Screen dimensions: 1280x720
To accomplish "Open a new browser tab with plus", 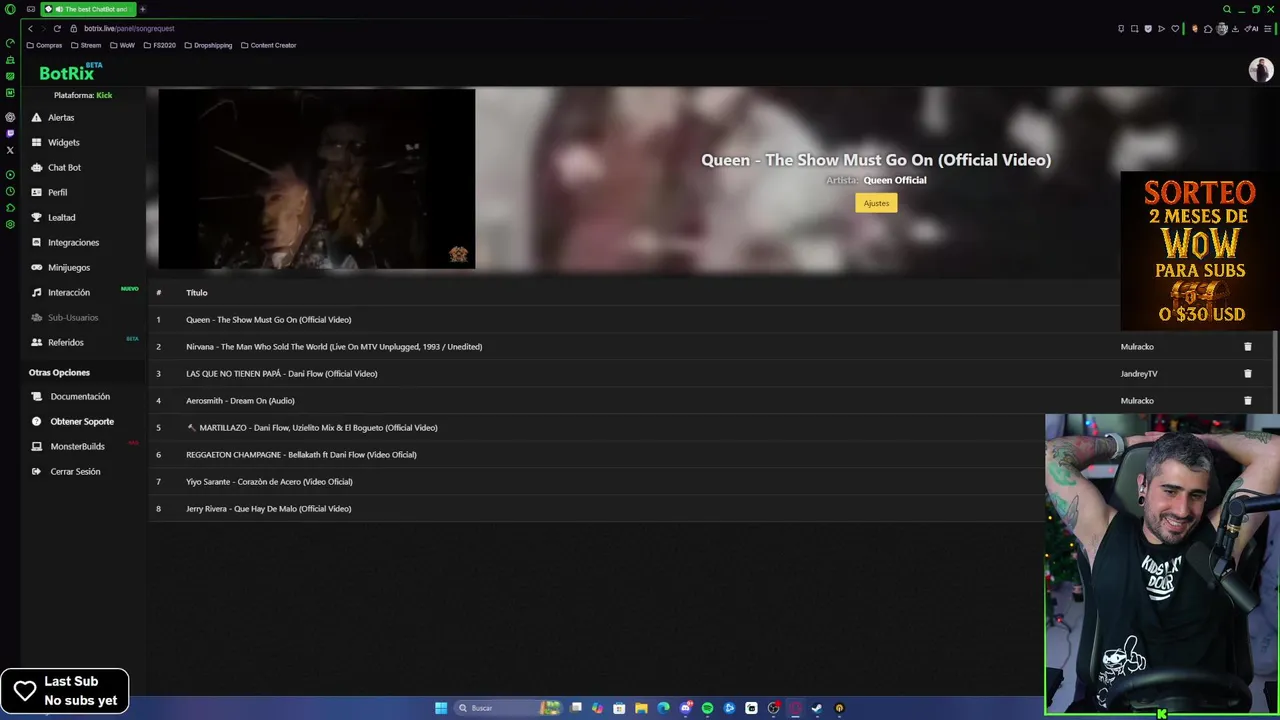I will pyautogui.click(x=142, y=9).
